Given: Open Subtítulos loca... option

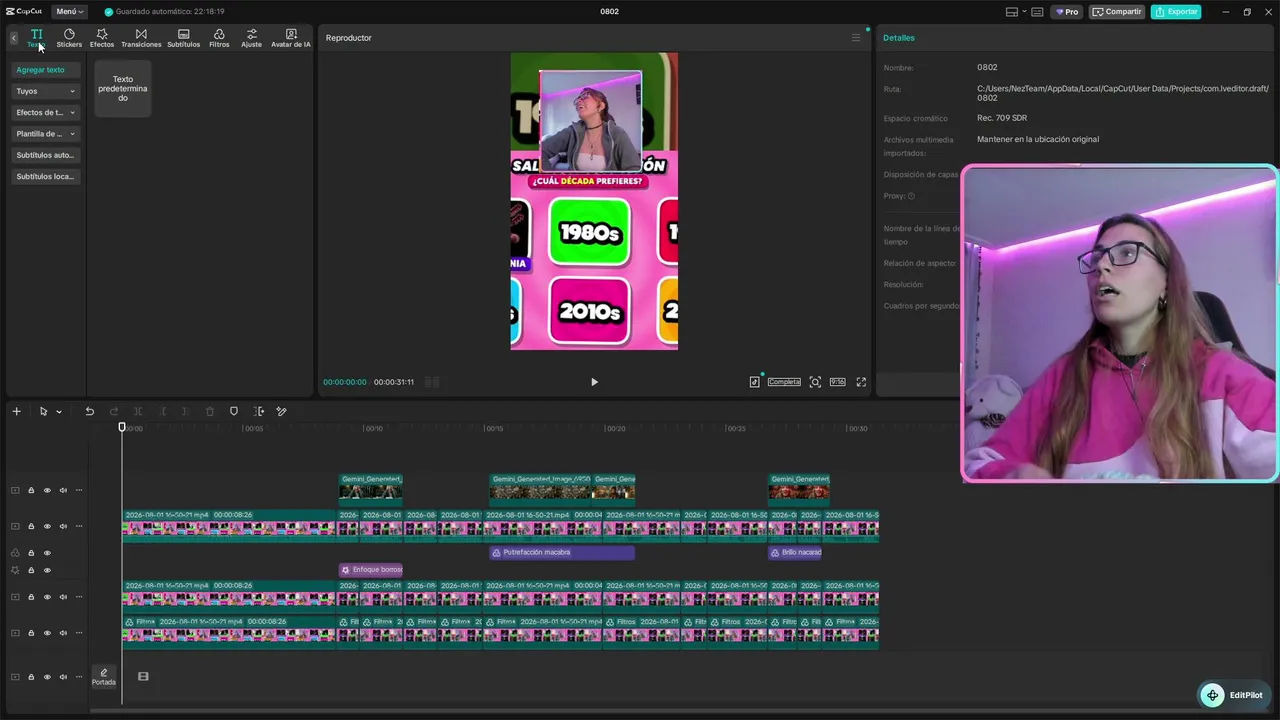Looking at the screenshot, I should click(x=46, y=176).
